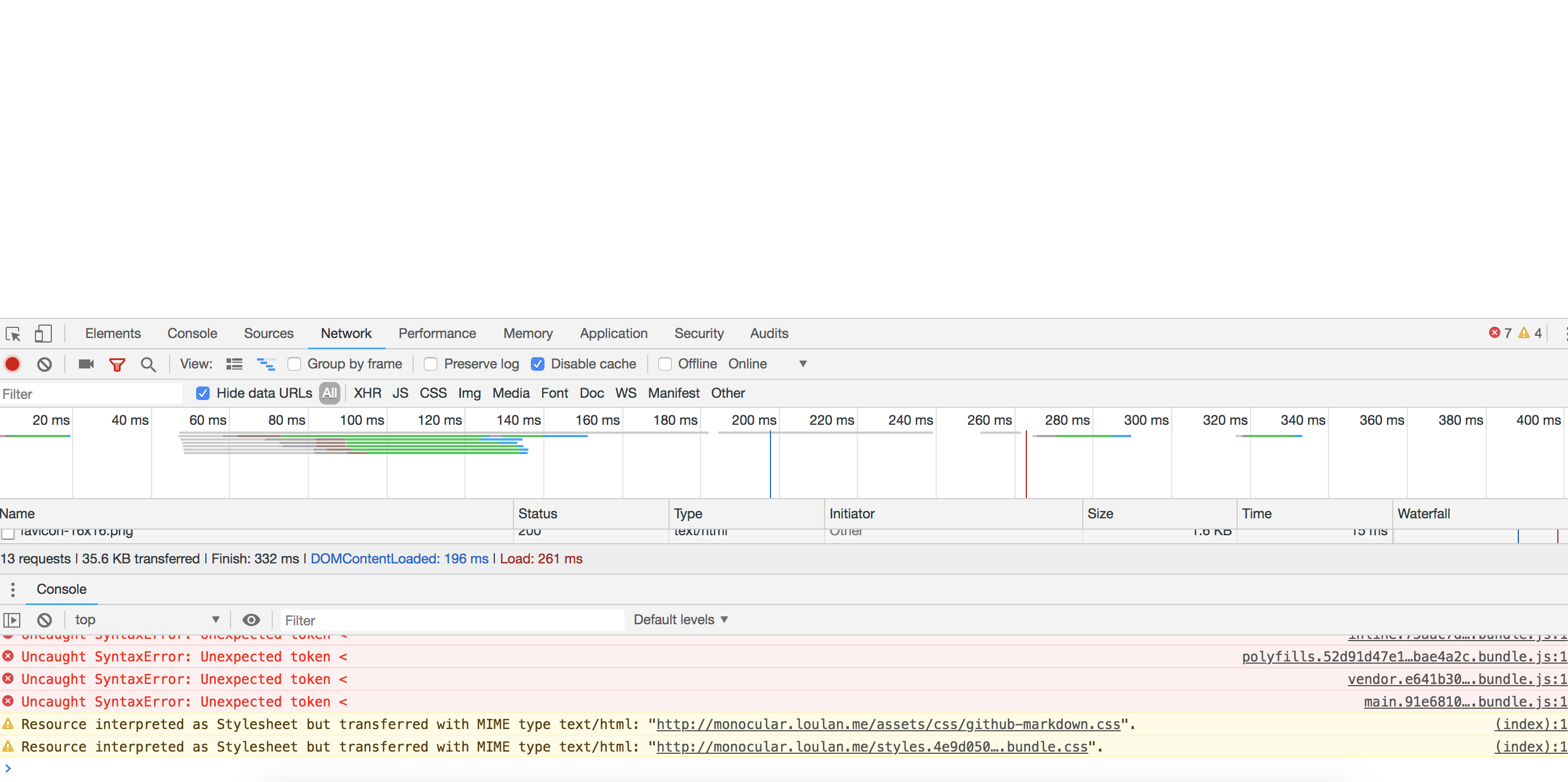1568x782 pixels.
Task: Click the red record network log button
Action: click(x=12, y=363)
